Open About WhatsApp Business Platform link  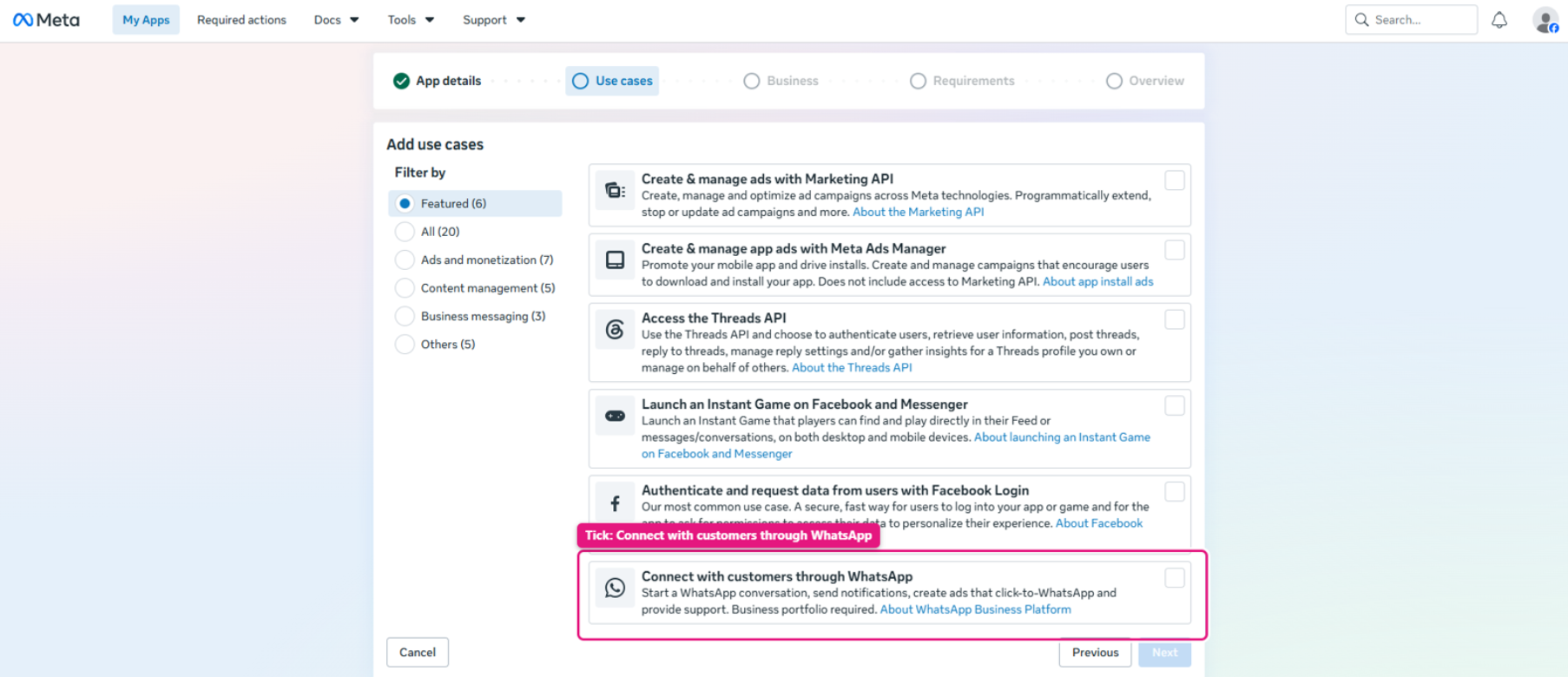(976, 609)
